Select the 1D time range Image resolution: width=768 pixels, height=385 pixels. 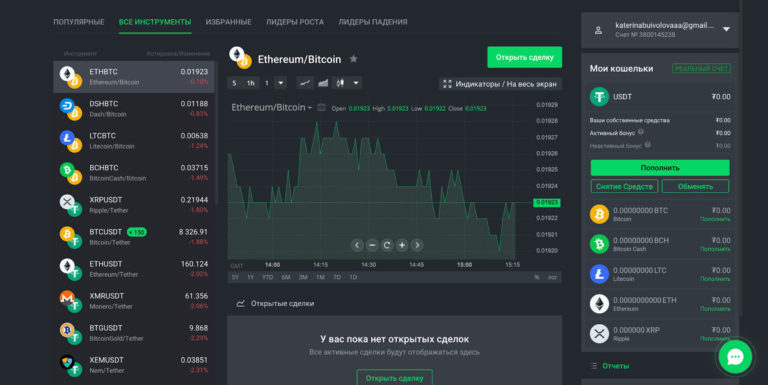click(353, 277)
